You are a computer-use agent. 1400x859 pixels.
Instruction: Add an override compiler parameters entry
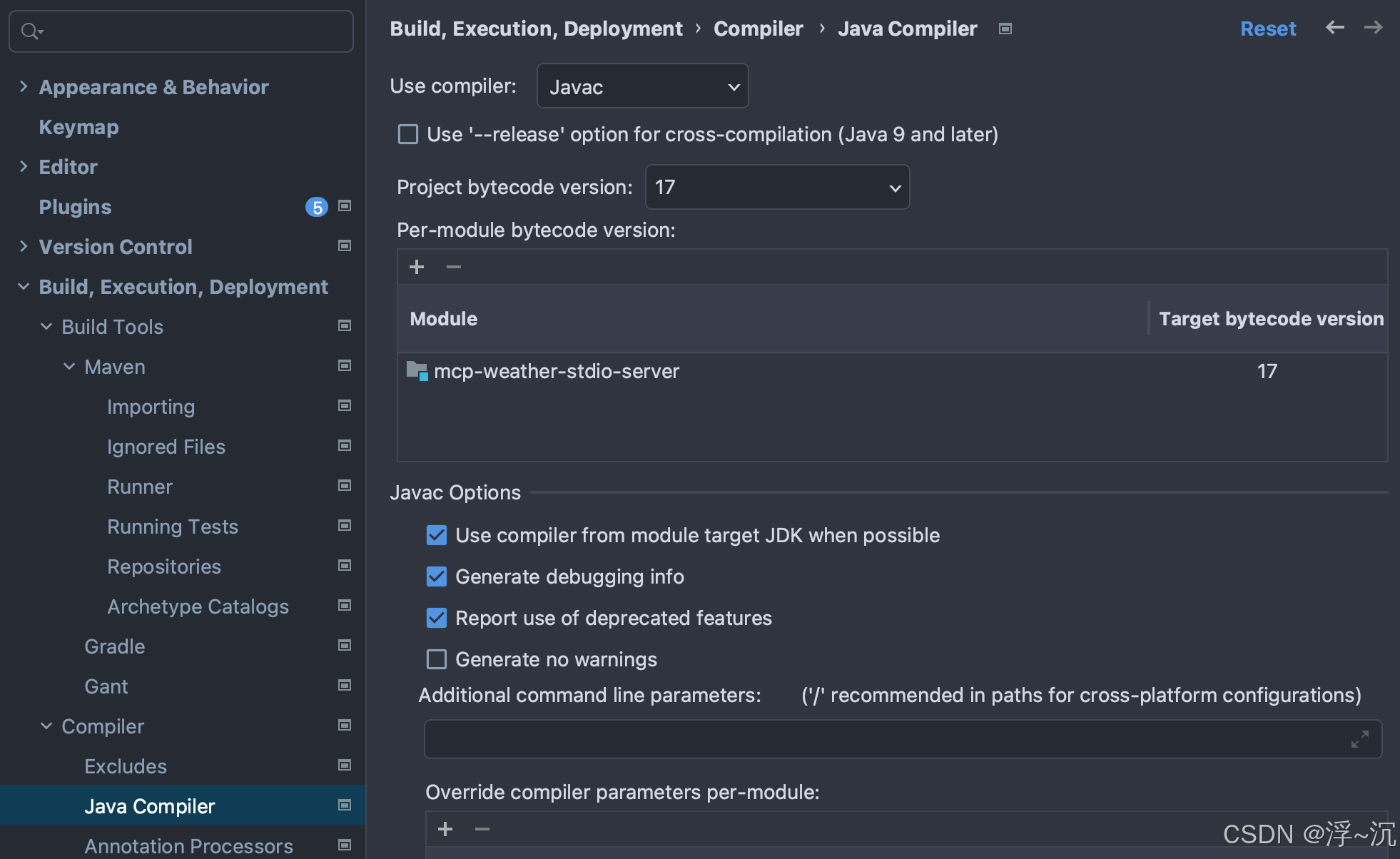445,829
